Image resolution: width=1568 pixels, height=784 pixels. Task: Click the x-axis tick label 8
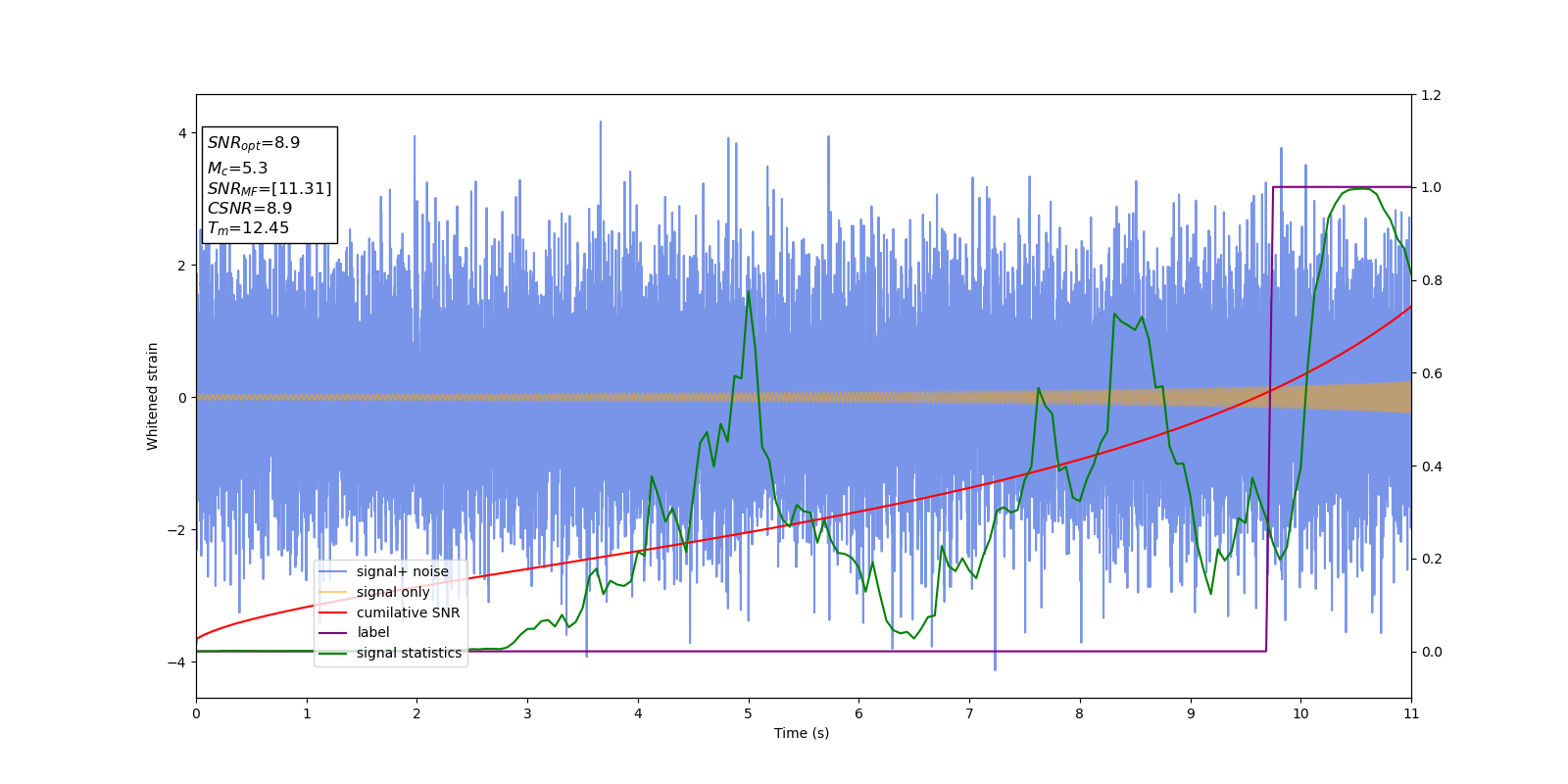click(x=1080, y=713)
